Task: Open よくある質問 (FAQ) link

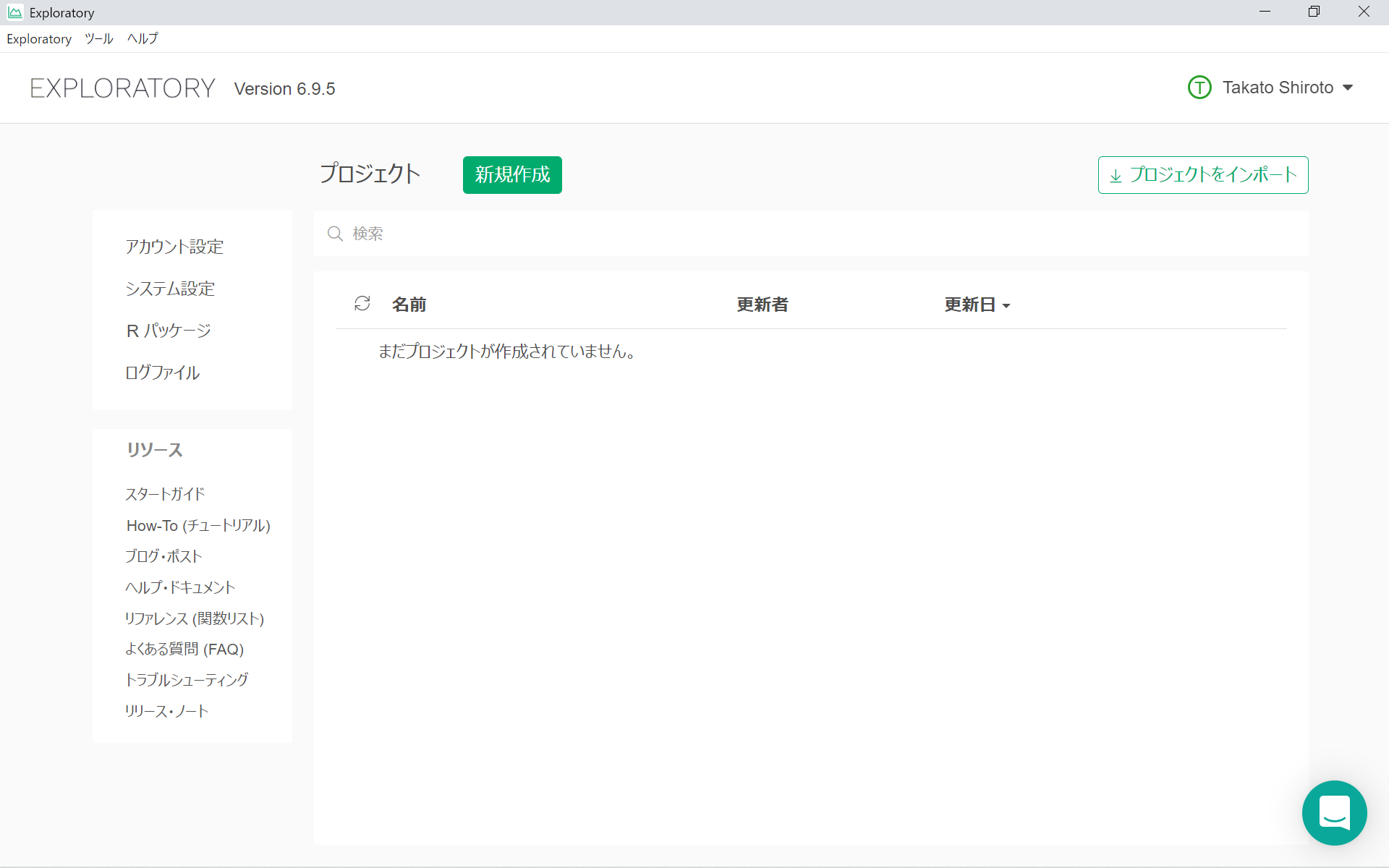Action: click(x=184, y=649)
